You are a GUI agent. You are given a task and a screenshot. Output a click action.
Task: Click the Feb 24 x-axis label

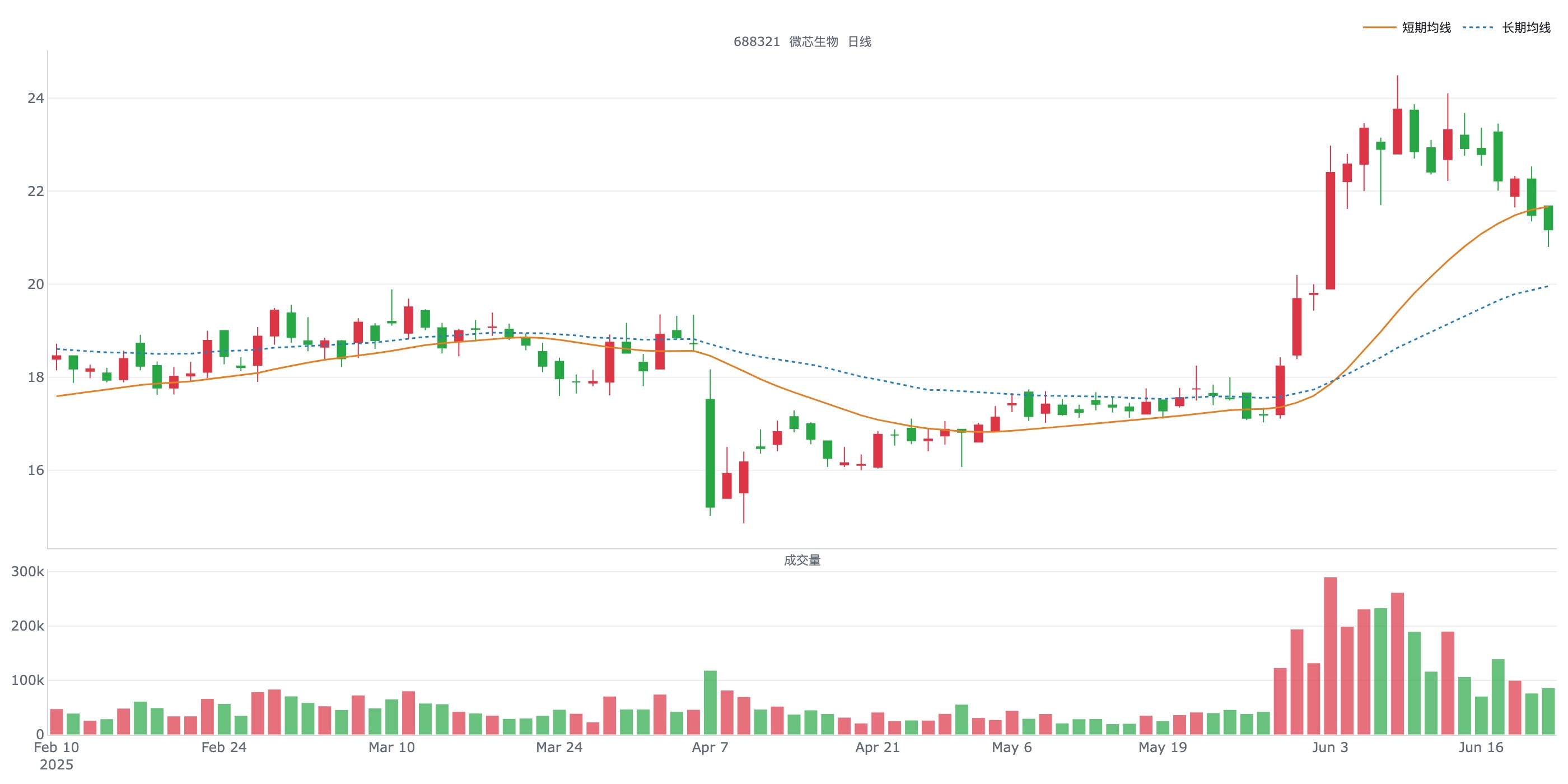tap(224, 747)
